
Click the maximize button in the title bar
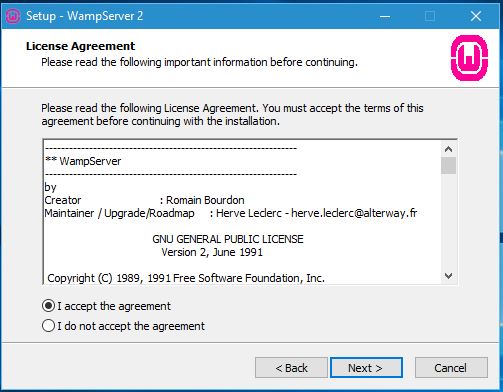pos(430,16)
